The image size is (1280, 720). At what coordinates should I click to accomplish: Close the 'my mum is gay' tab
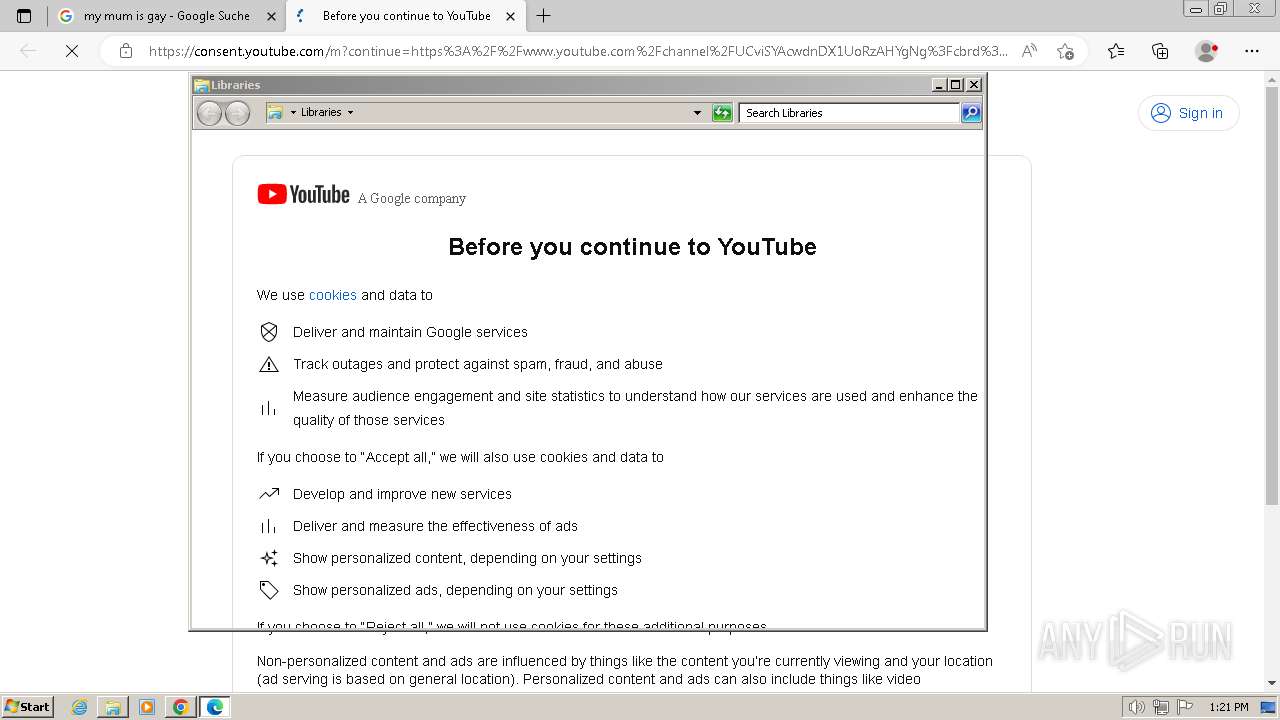[x=272, y=16]
